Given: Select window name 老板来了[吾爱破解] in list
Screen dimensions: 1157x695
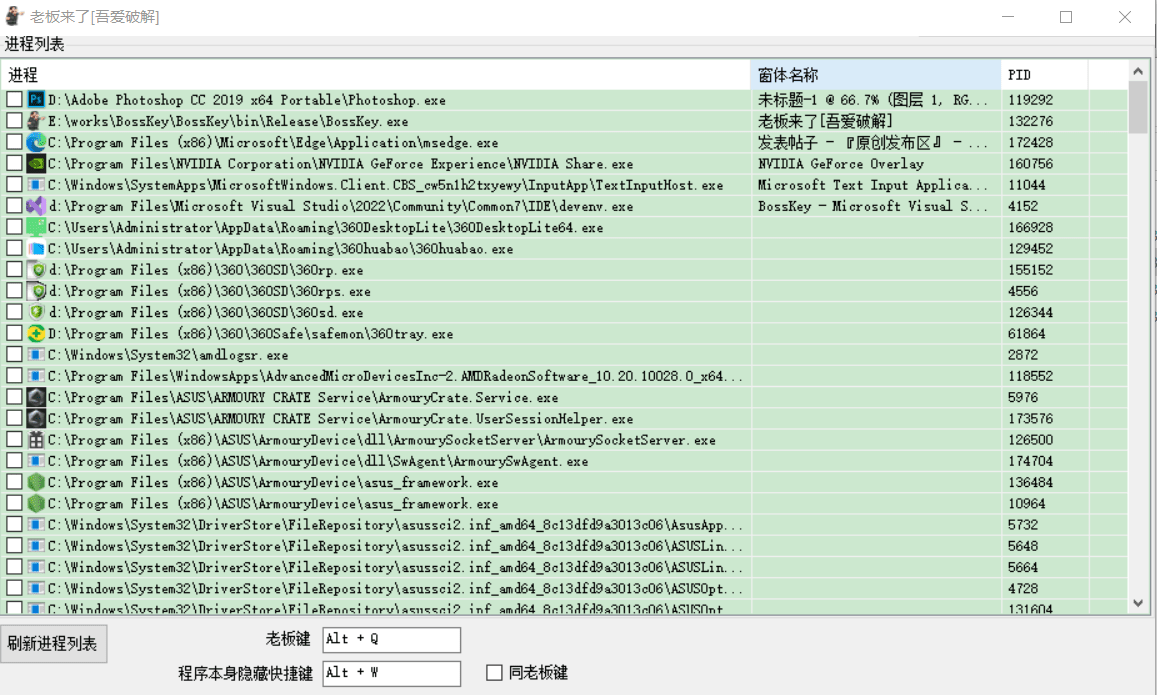Looking at the screenshot, I should [x=825, y=121].
